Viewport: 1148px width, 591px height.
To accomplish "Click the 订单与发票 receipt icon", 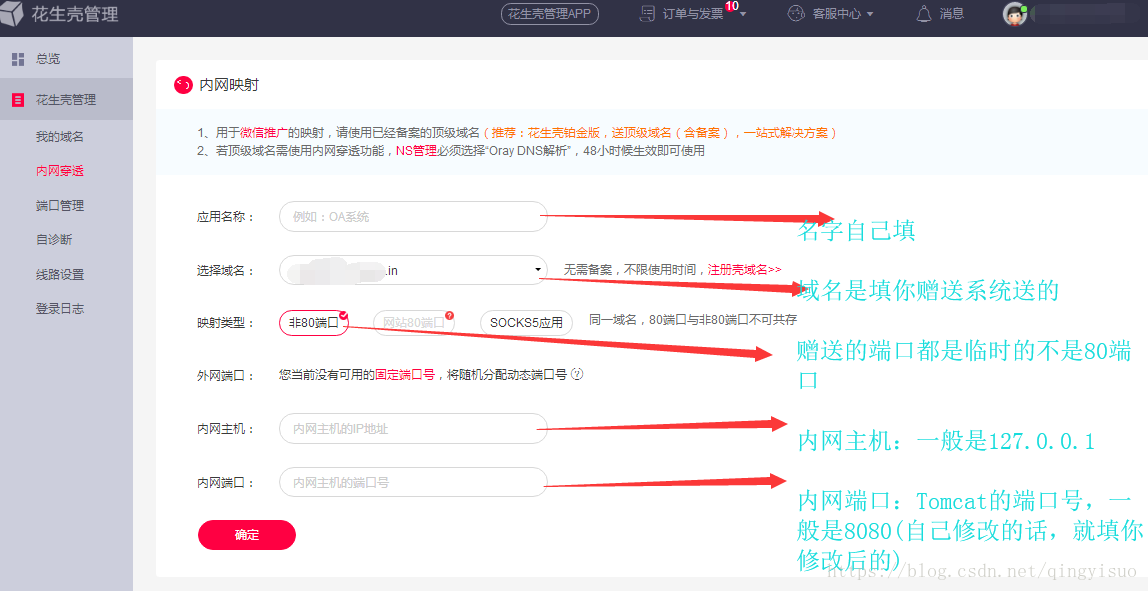I will click(x=647, y=14).
